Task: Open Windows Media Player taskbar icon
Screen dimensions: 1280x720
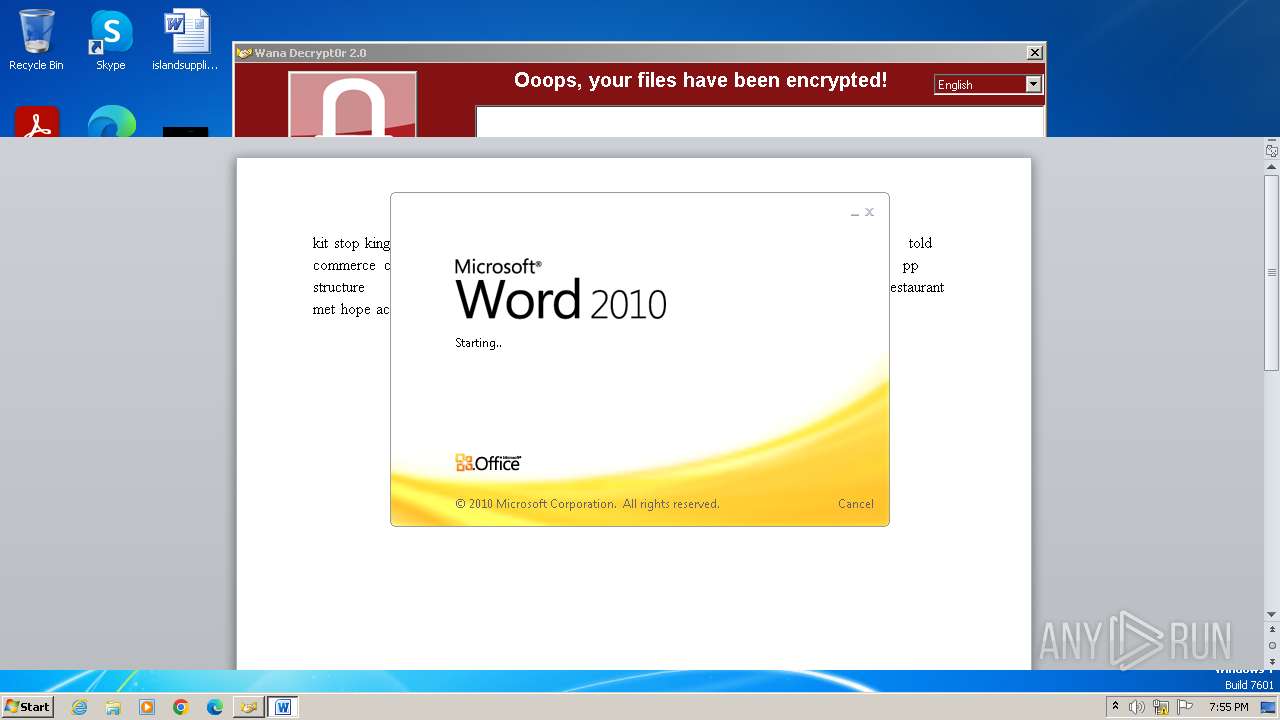Action: tap(147, 707)
